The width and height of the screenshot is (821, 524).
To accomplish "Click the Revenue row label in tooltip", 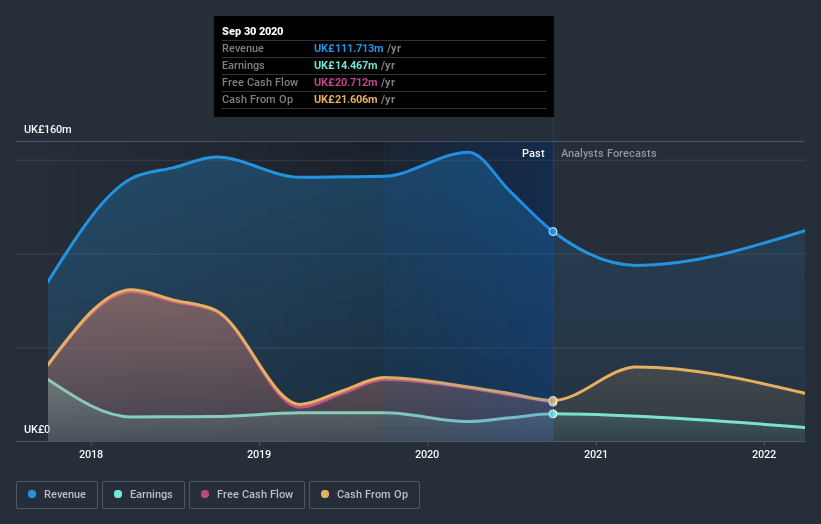I will [x=243, y=48].
